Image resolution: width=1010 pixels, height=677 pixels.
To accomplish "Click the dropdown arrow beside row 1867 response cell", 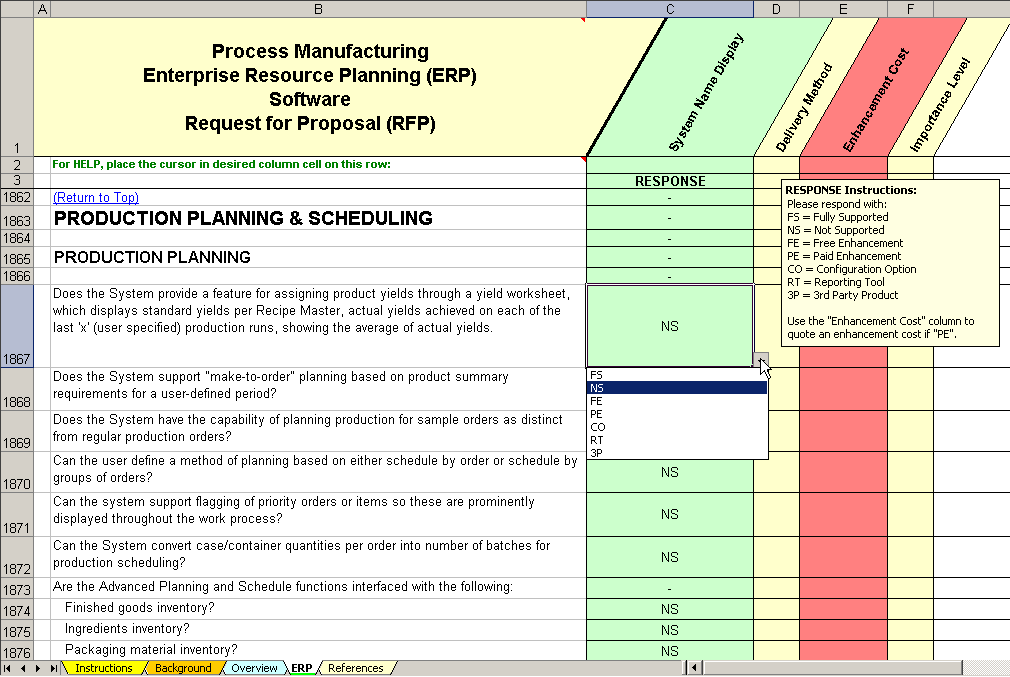I will click(x=761, y=360).
